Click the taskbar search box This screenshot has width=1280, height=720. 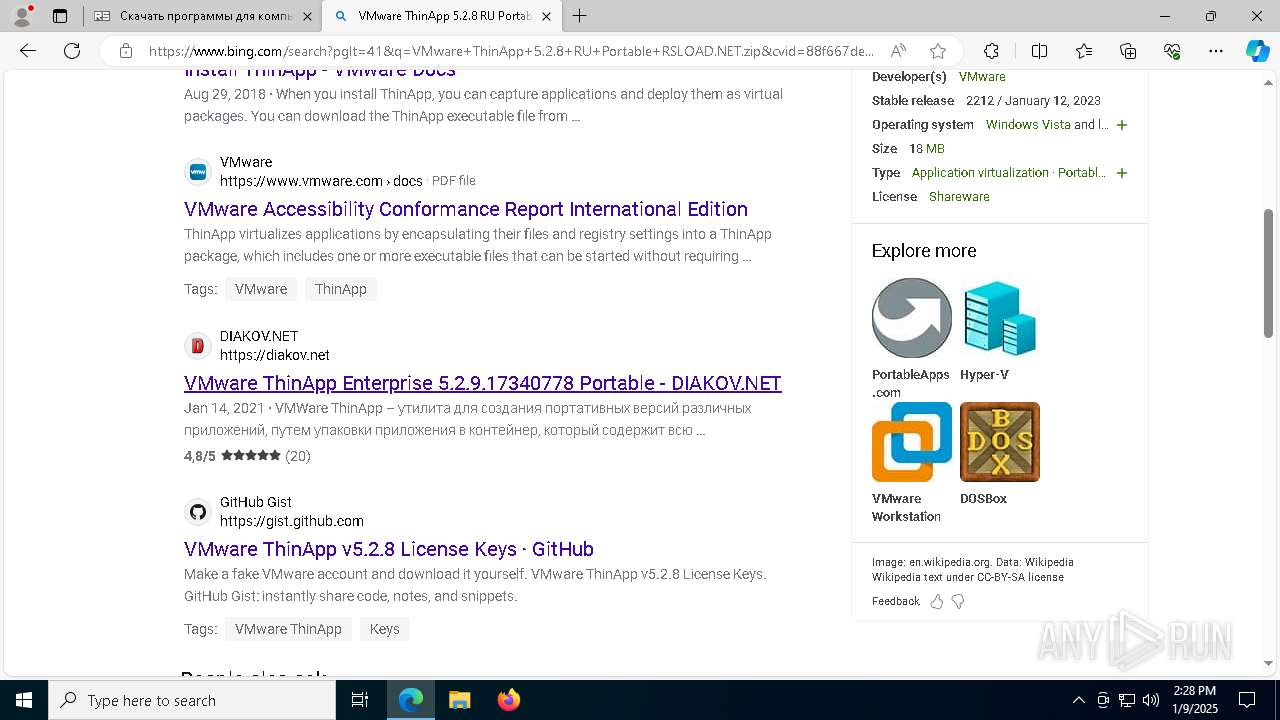point(192,700)
